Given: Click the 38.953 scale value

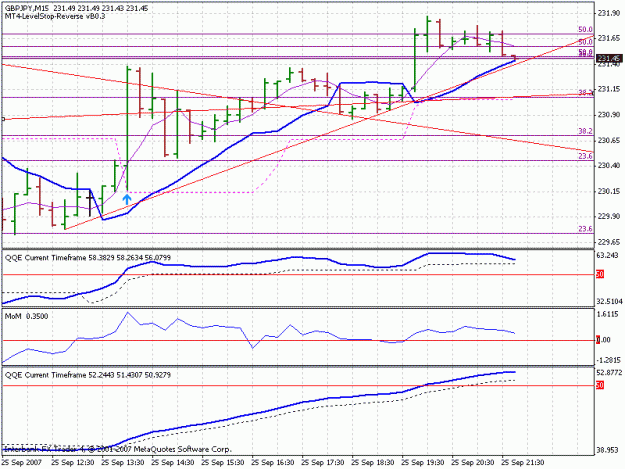Looking at the screenshot, I should coord(608,450).
